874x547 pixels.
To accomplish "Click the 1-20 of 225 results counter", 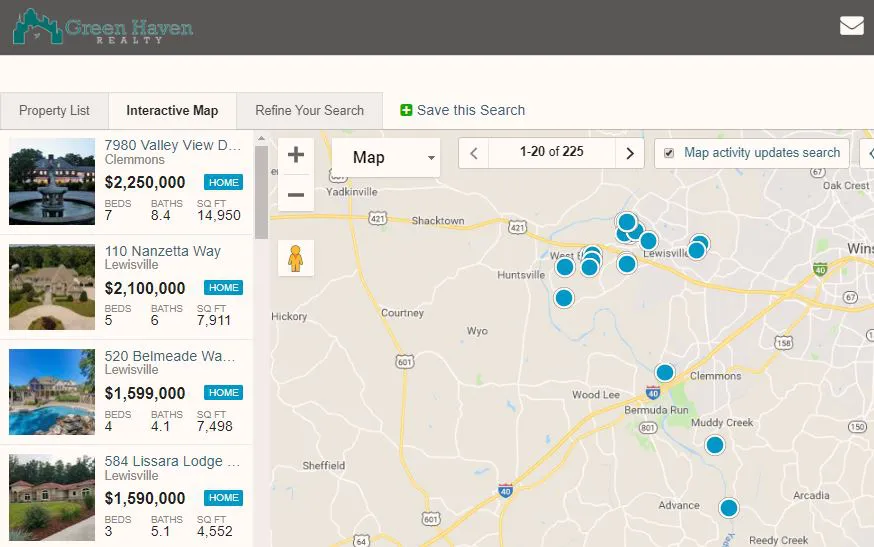I will click(x=552, y=152).
